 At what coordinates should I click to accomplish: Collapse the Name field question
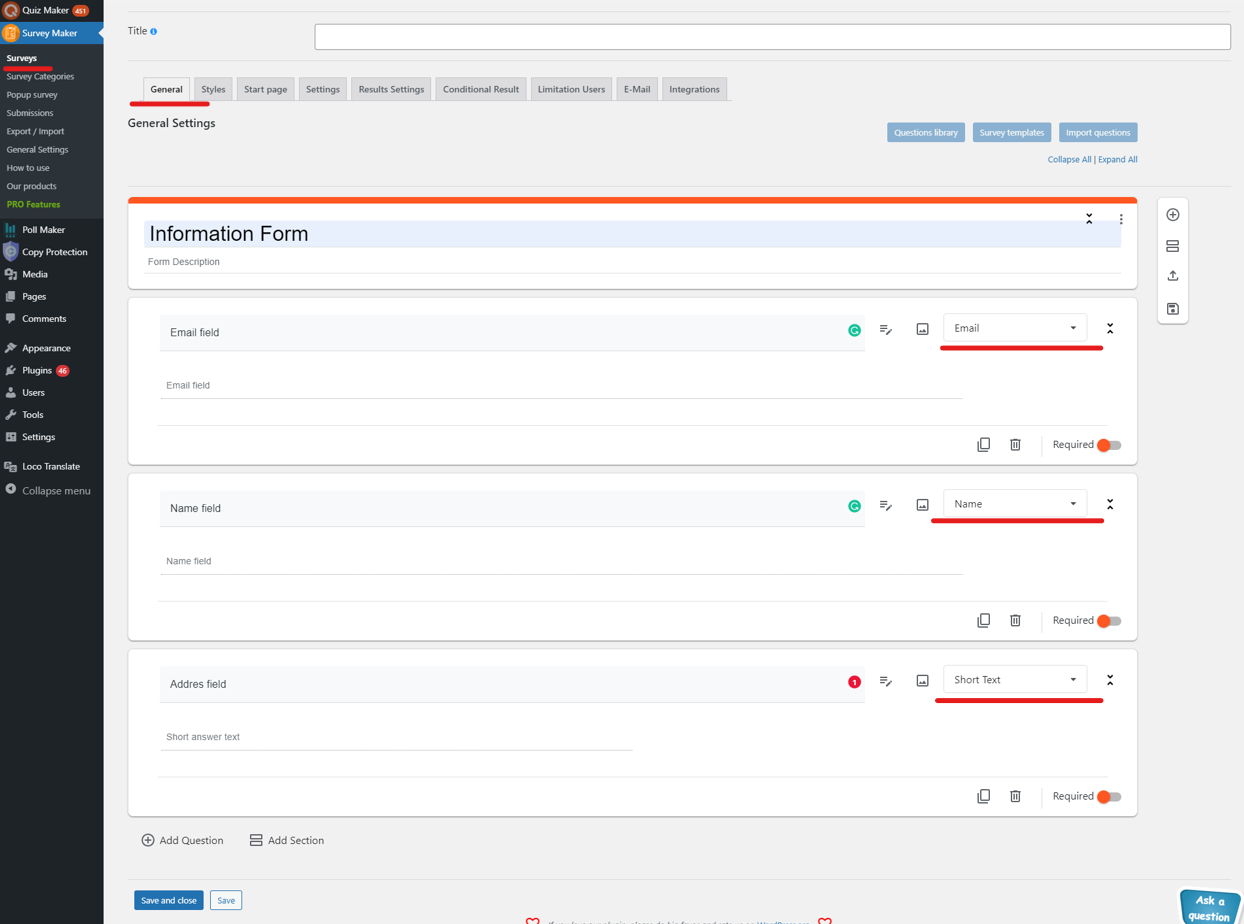(1110, 505)
